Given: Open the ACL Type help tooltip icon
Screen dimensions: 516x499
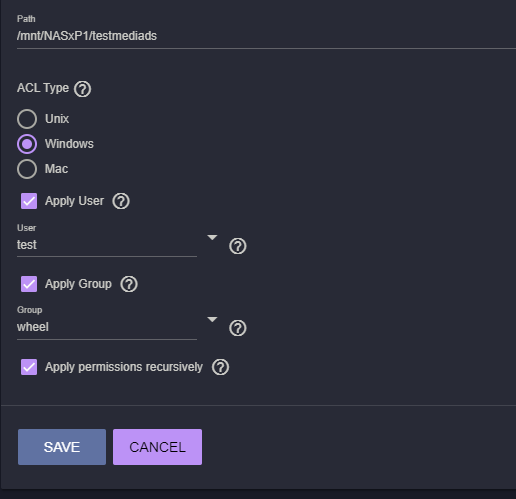Looking at the screenshot, I should coord(82,89).
